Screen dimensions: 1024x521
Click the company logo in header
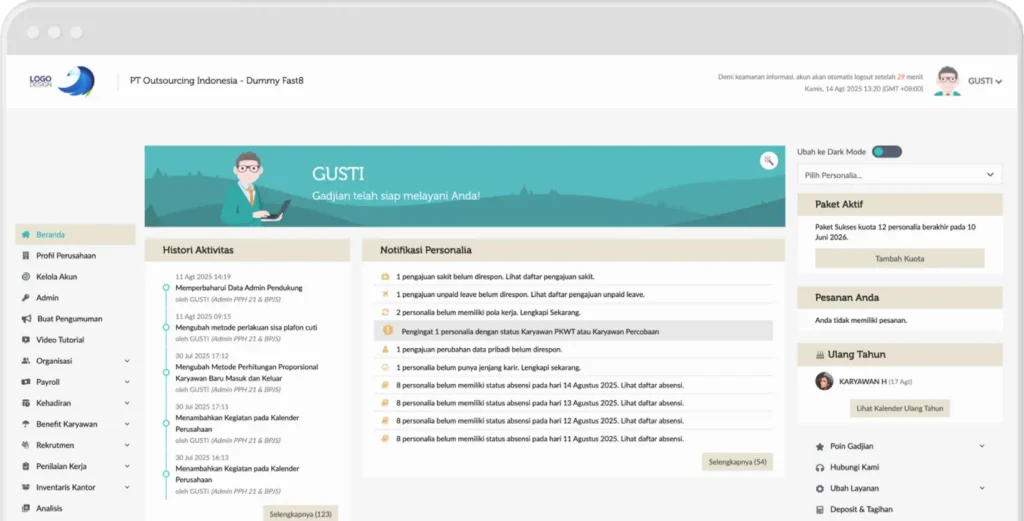tap(62, 81)
